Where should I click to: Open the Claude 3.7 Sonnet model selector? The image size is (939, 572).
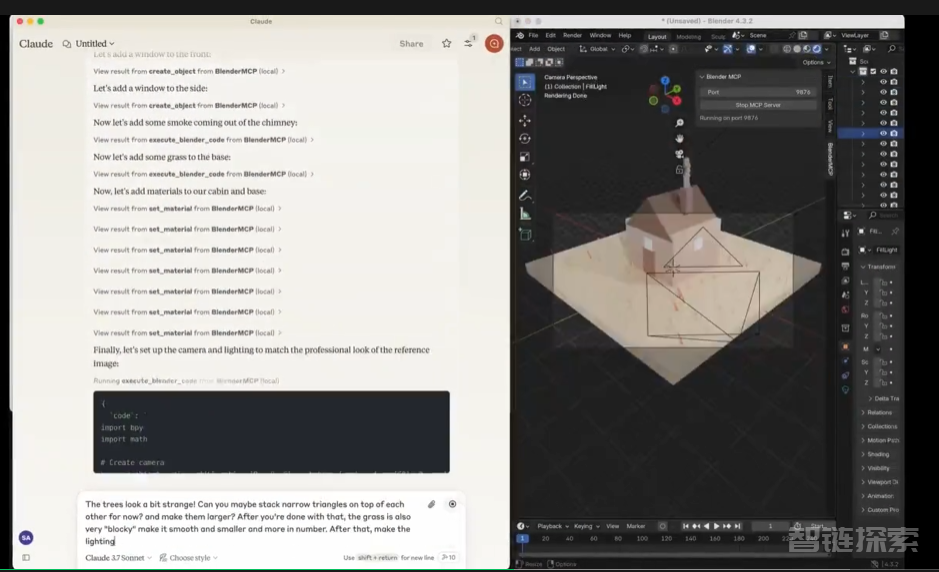[x=119, y=558]
